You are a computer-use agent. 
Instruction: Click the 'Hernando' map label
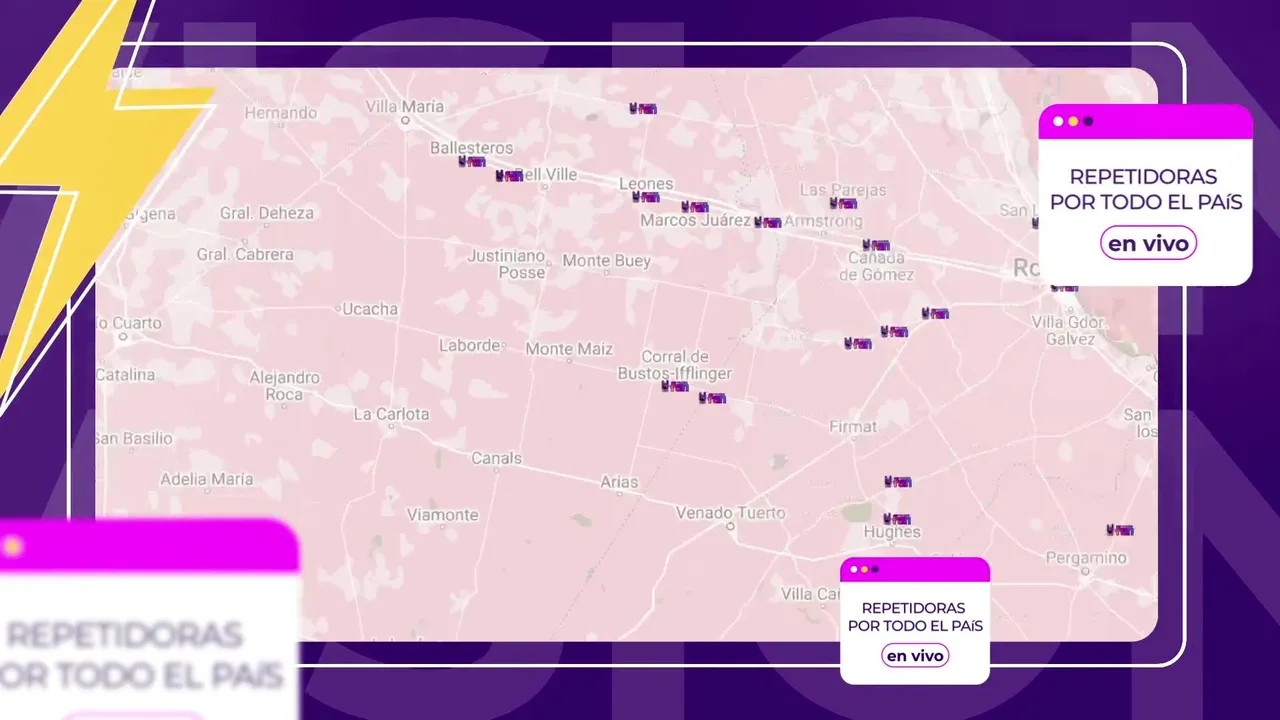click(280, 113)
